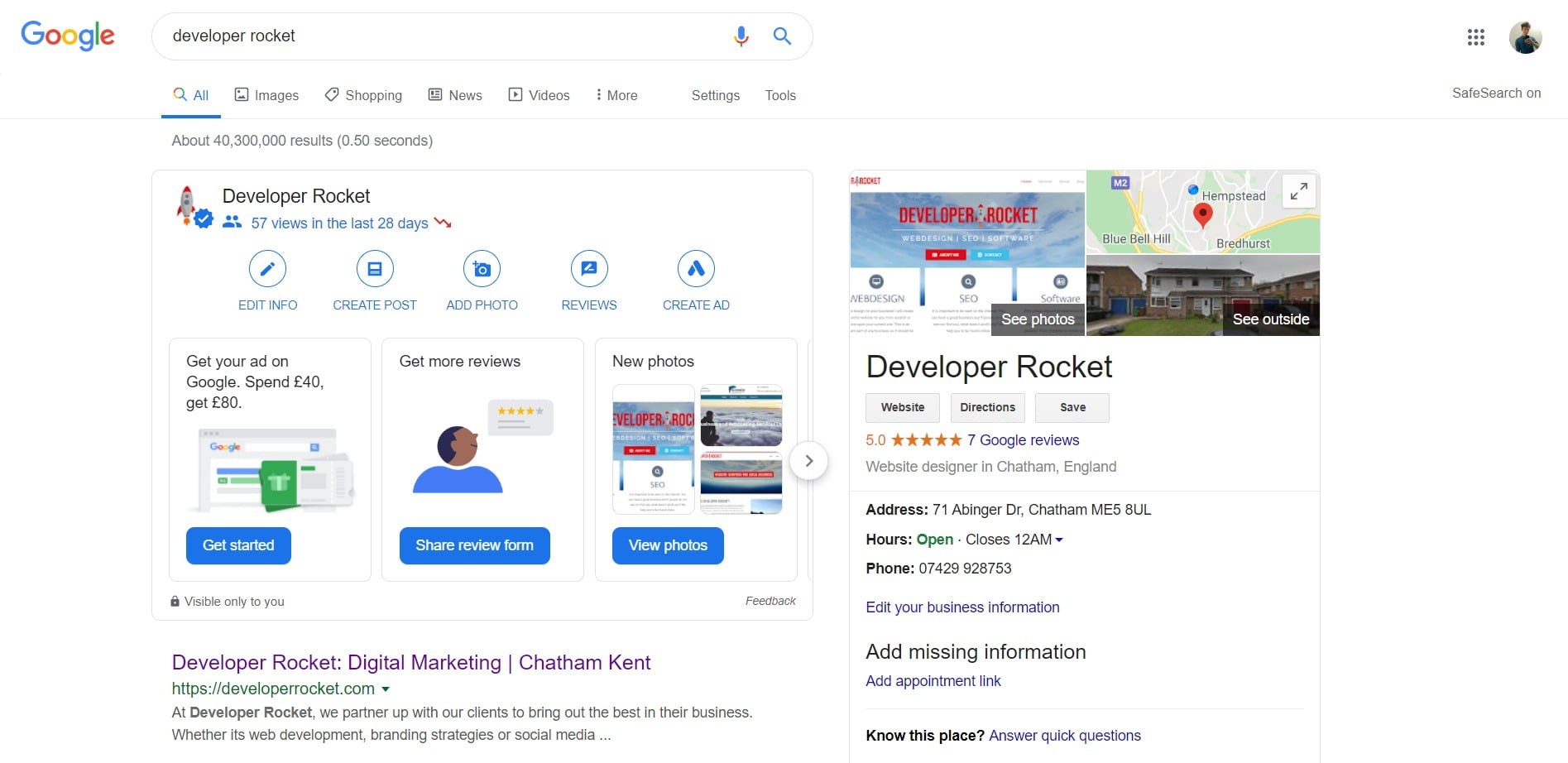
Task: Open the See outside street view thumbnail
Action: point(1203,295)
